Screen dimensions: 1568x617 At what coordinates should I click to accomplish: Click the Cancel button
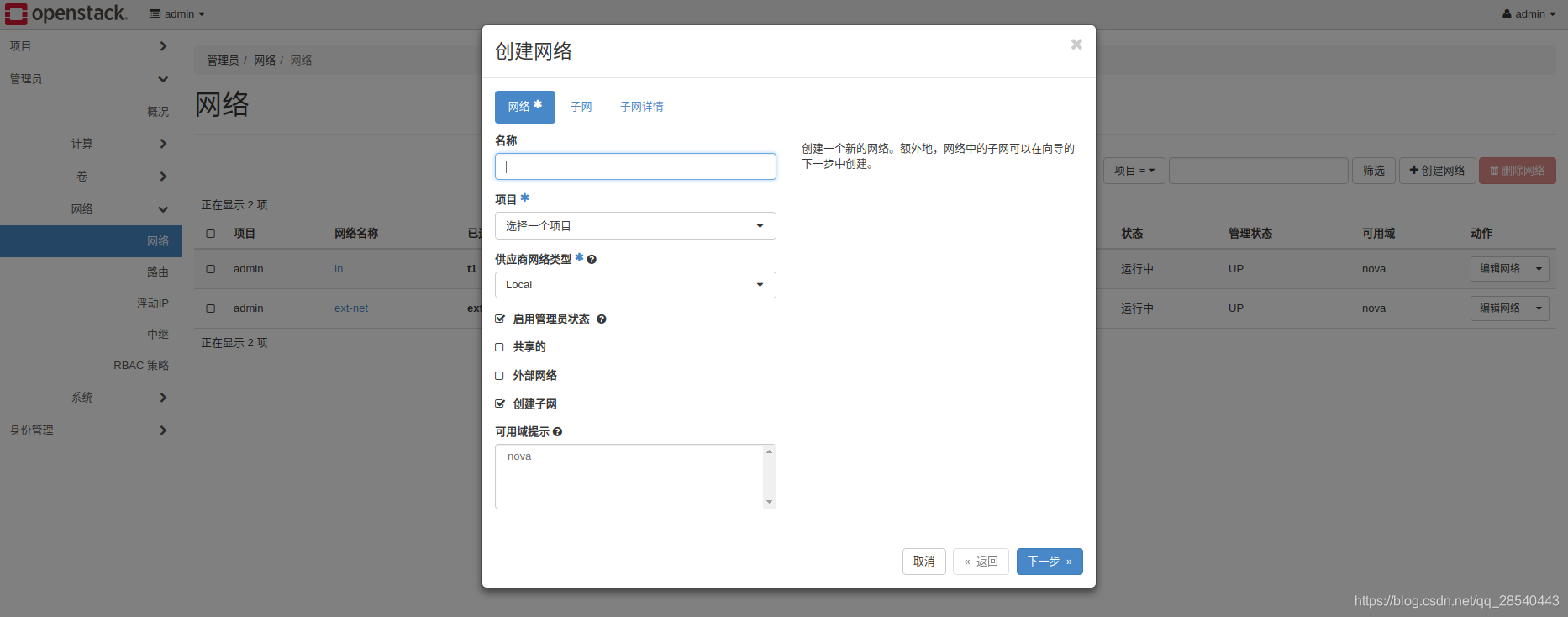click(924, 562)
